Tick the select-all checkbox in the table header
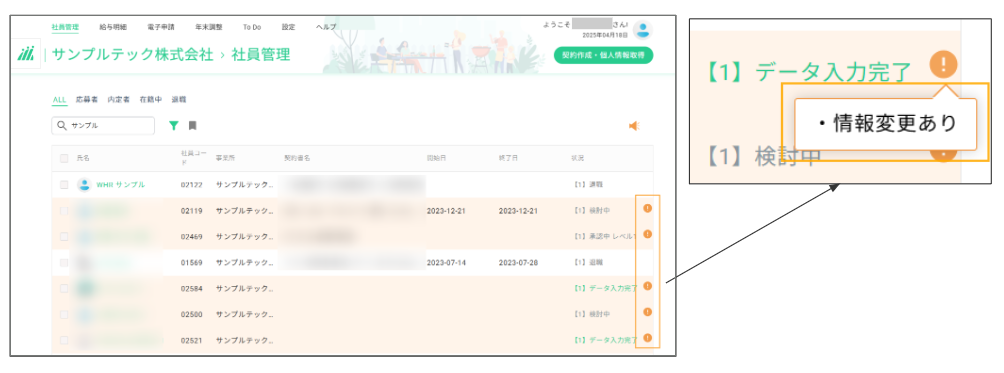The width and height of the screenshot is (1004, 373). (x=64, y=158)
